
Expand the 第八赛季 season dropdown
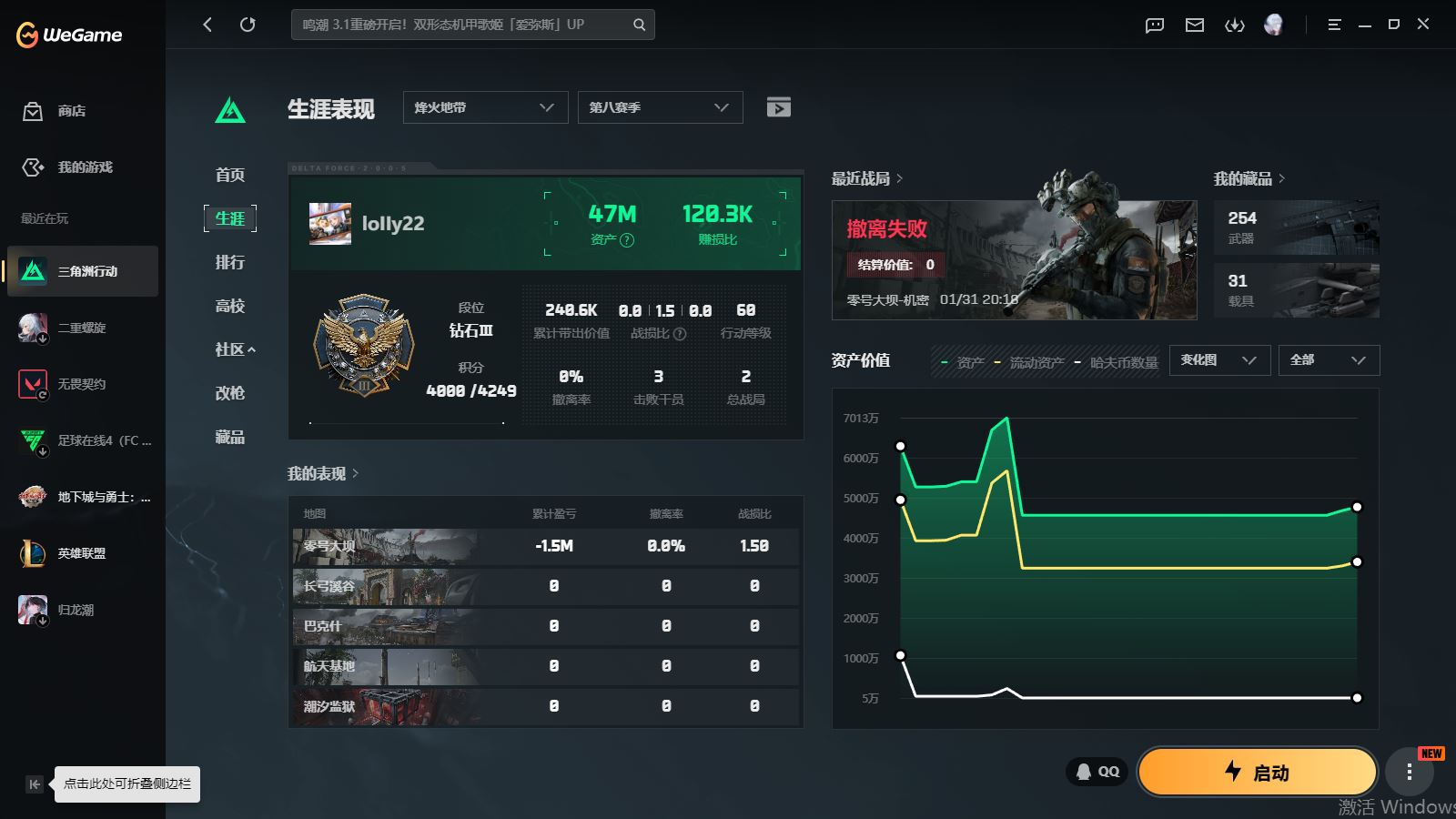[660, 107]
